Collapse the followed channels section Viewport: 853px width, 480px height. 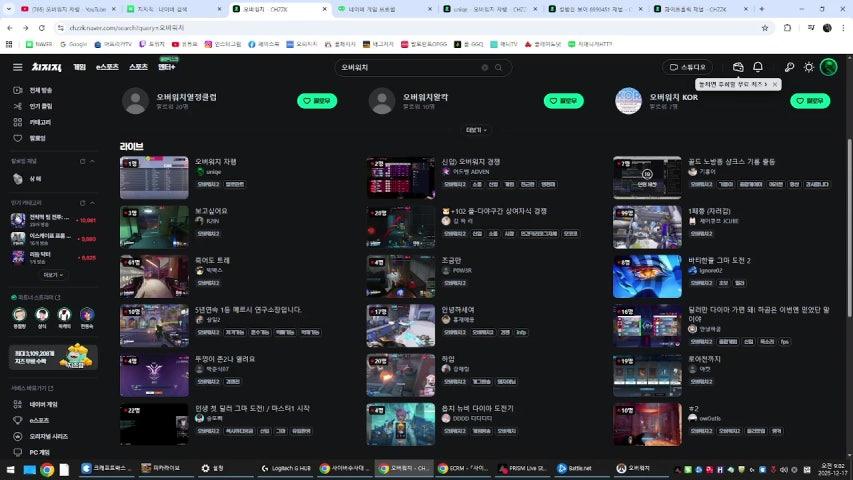coord(92,162)
